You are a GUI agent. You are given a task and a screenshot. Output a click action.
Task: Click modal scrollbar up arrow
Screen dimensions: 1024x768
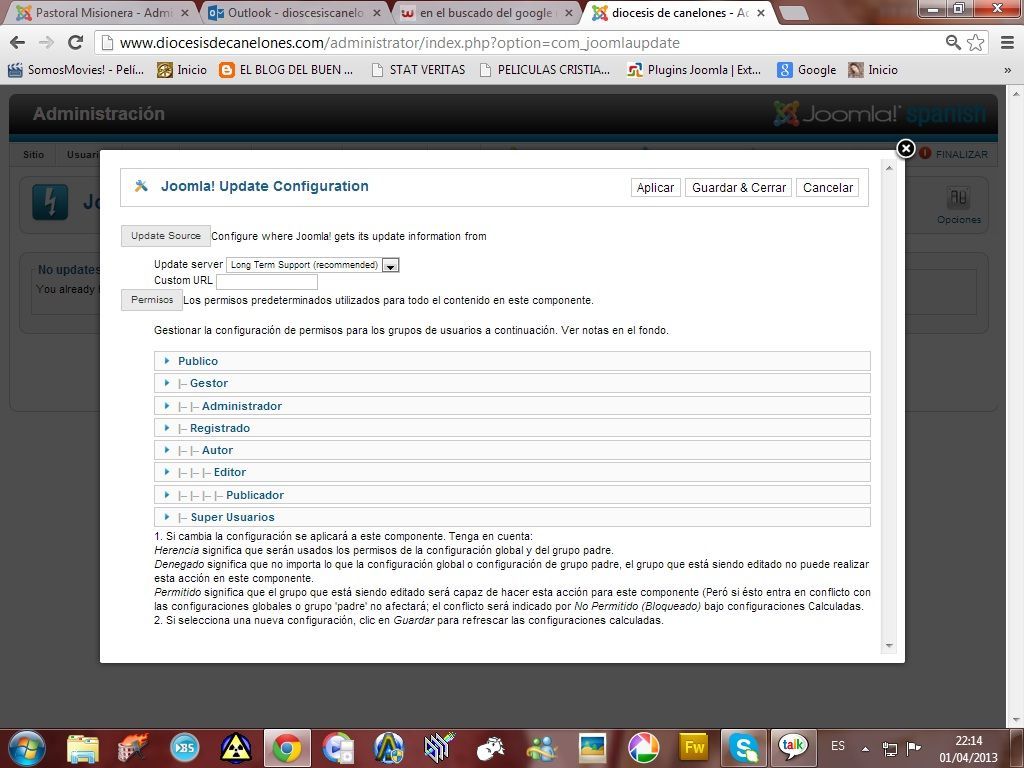(x=888, y=168)
